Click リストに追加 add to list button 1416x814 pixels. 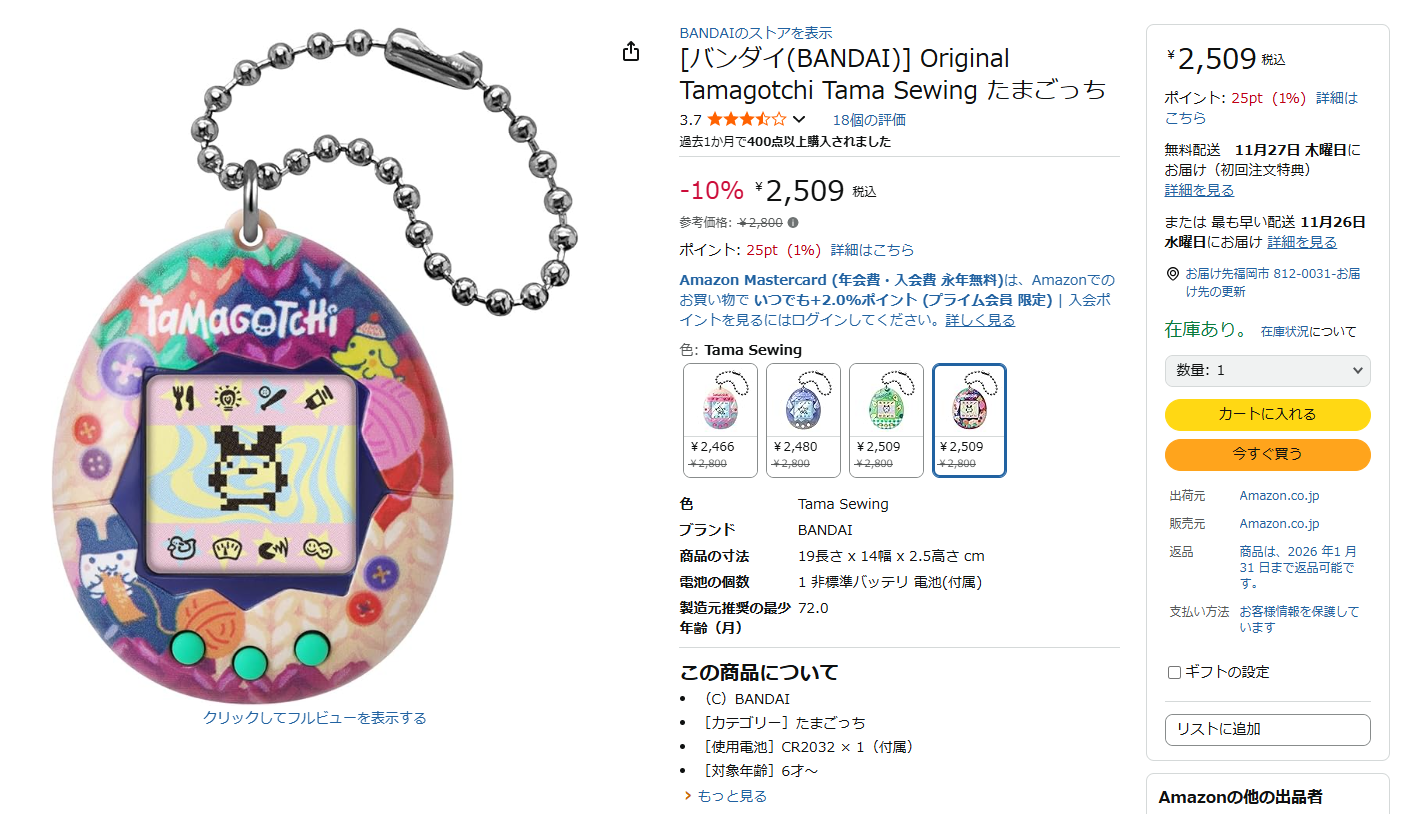click(x=1268, y=729)
